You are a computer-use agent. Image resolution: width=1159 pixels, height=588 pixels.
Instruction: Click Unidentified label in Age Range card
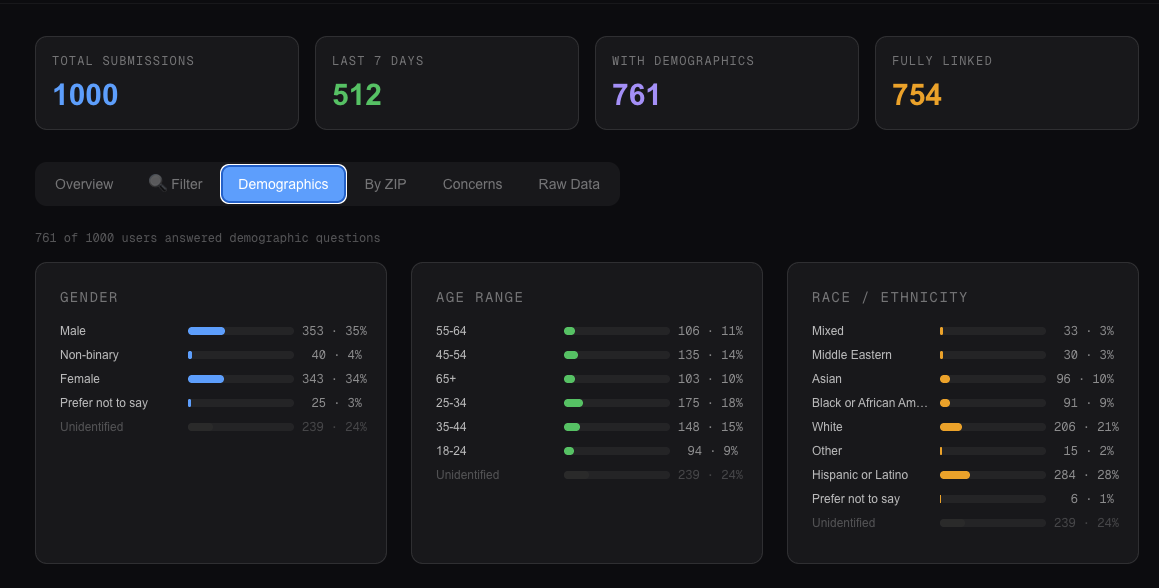pos(468,475)
